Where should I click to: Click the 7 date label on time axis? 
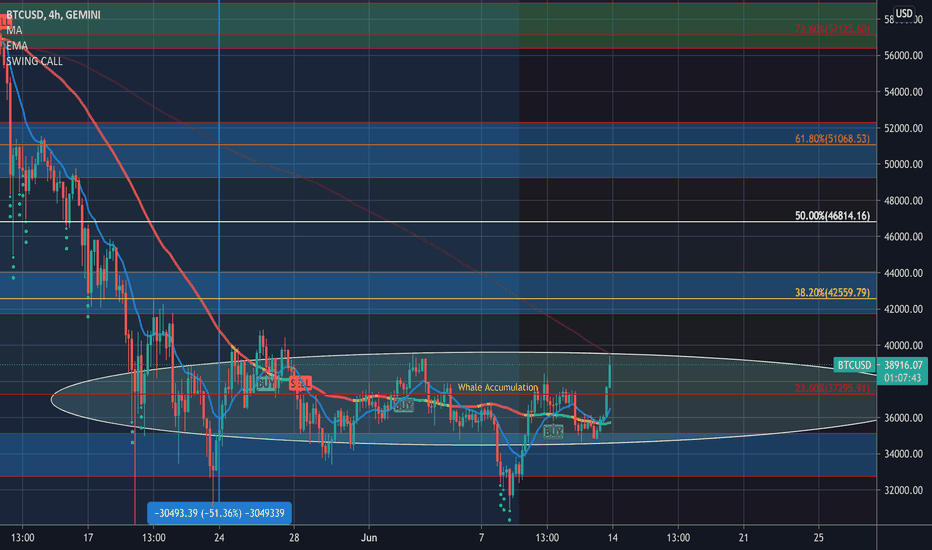pyautogui.click(x=481, y=538)
